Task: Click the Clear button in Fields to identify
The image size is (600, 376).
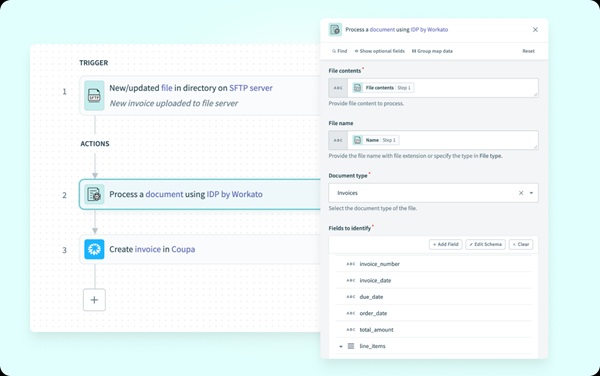Action: (x=521, y=244)
